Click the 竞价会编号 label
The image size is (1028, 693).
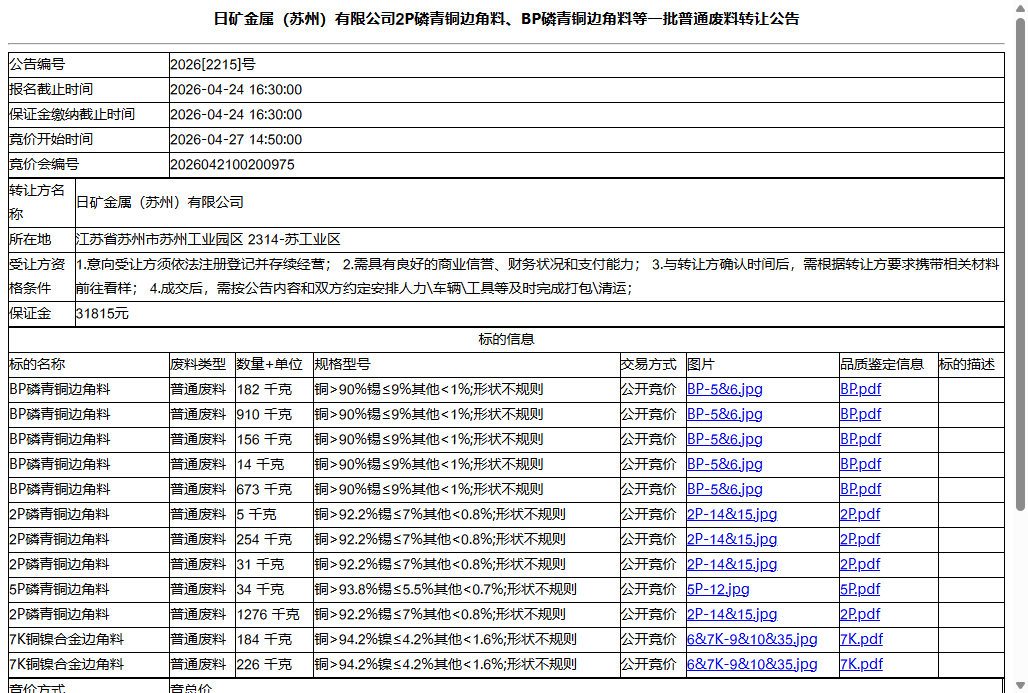pyautogui.click(x=44, y=164)
